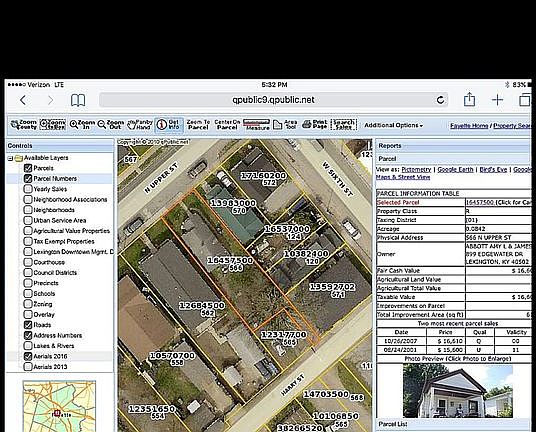Viewport: 536px width, 432px height.
Task: Uncheck the Aerials 2016 layer
Action: [x=28, y=356]
